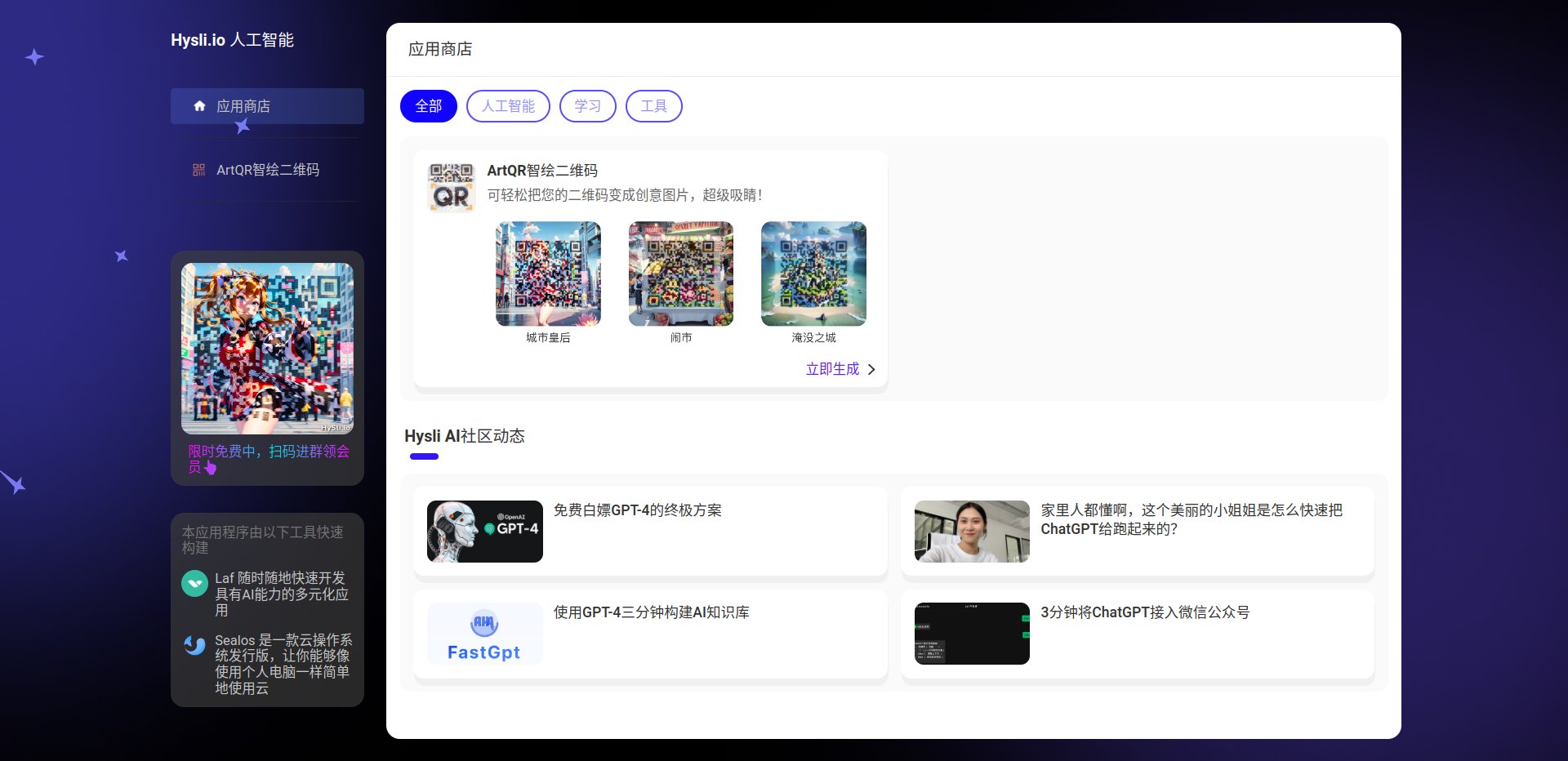
Task: Click the 可轻松把您的二维码变成创意图片 description
Action: tap(625, 195)
